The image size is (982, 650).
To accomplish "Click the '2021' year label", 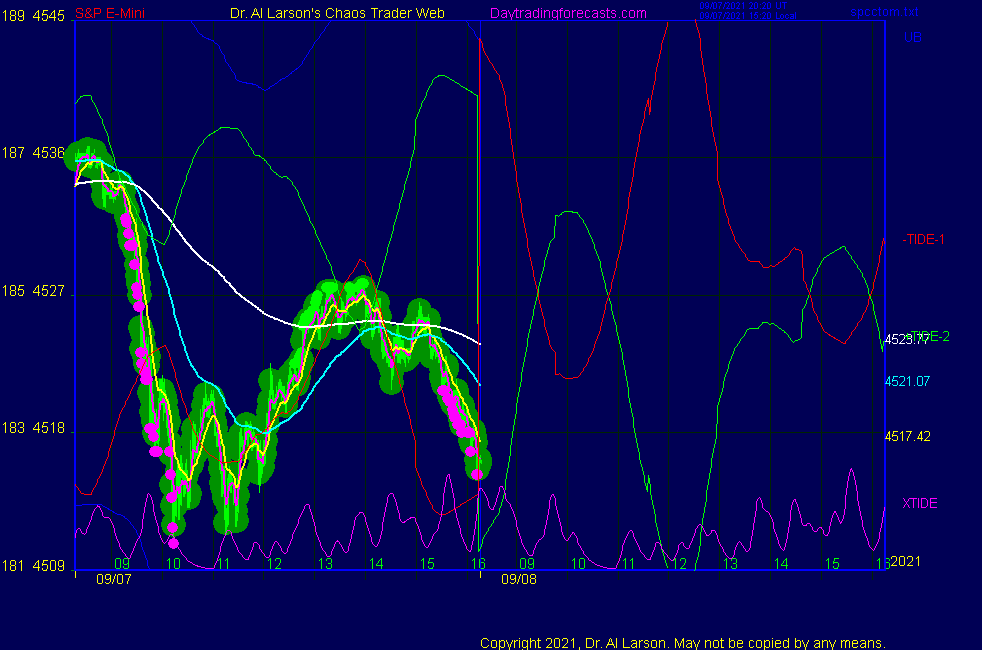I will tap(906, 561).
